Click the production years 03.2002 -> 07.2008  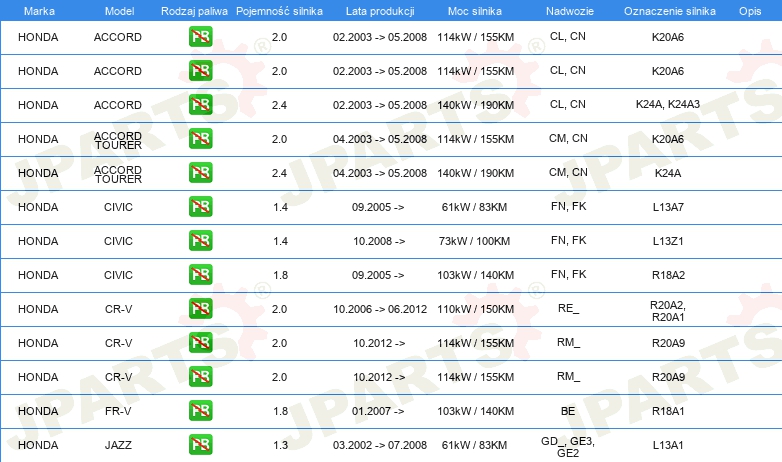coord(380,445)
